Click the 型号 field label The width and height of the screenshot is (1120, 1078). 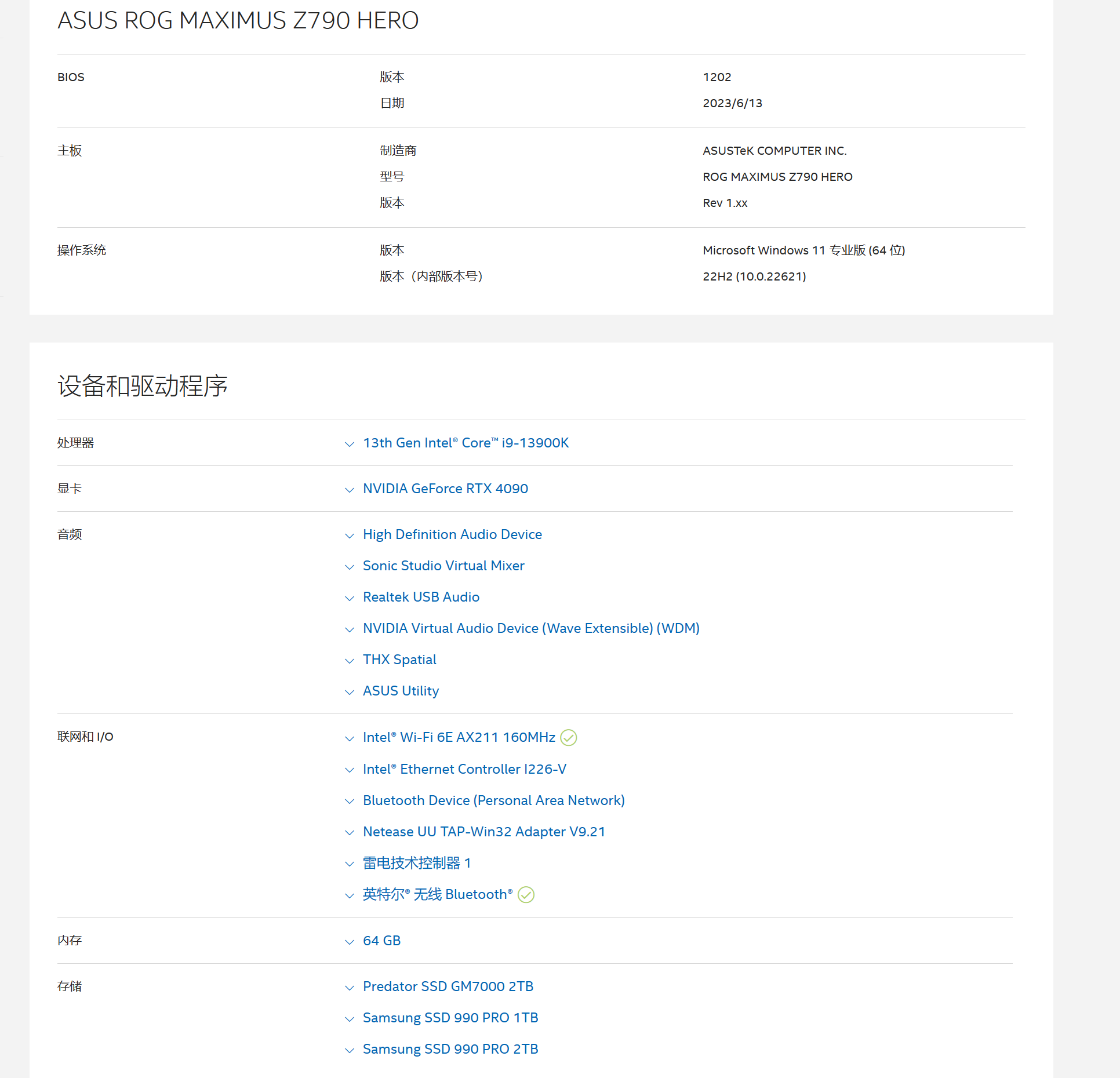(x=392, y=177)
